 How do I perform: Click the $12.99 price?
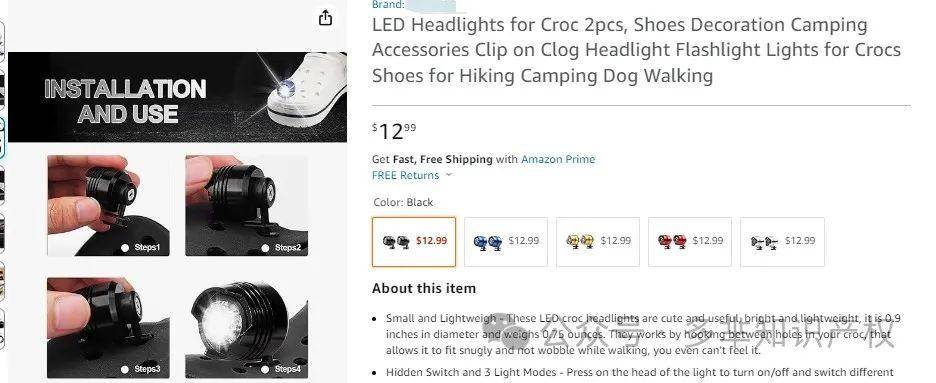click(x=394, y=131)
